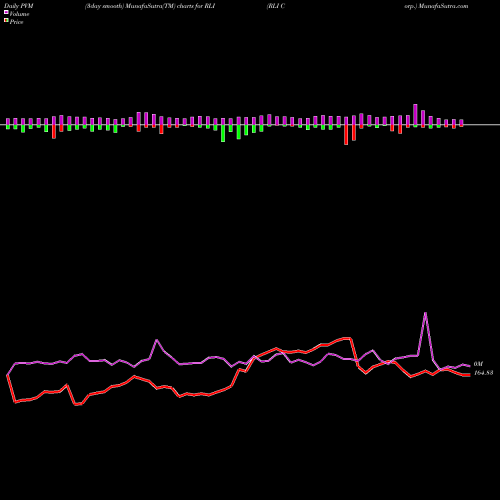This screenshot has height=500, width=500.
Task: Click the longest green downward histogram bar
Action: click(223, 133)
